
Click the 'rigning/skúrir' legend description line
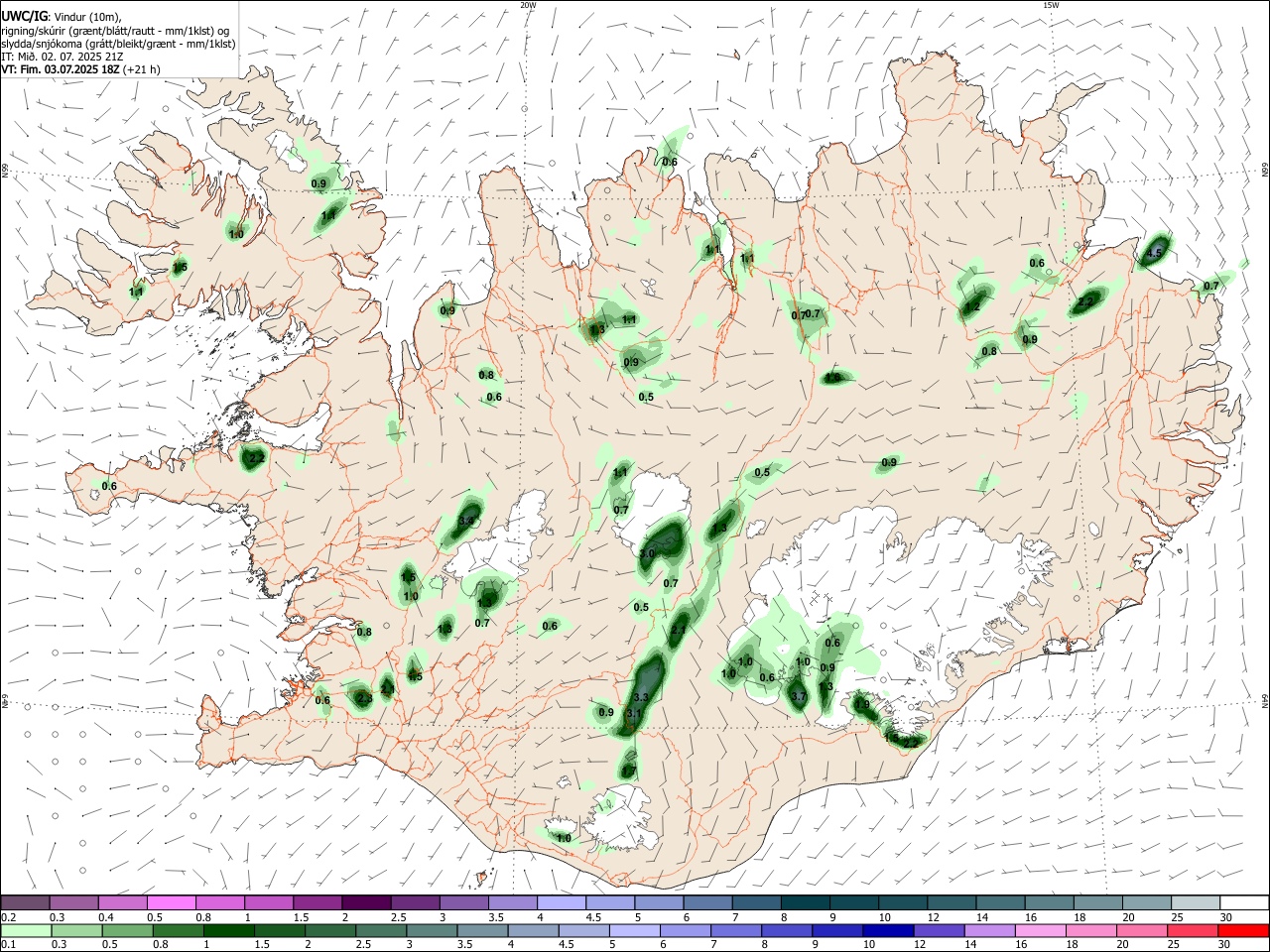[x=116, y=31]
